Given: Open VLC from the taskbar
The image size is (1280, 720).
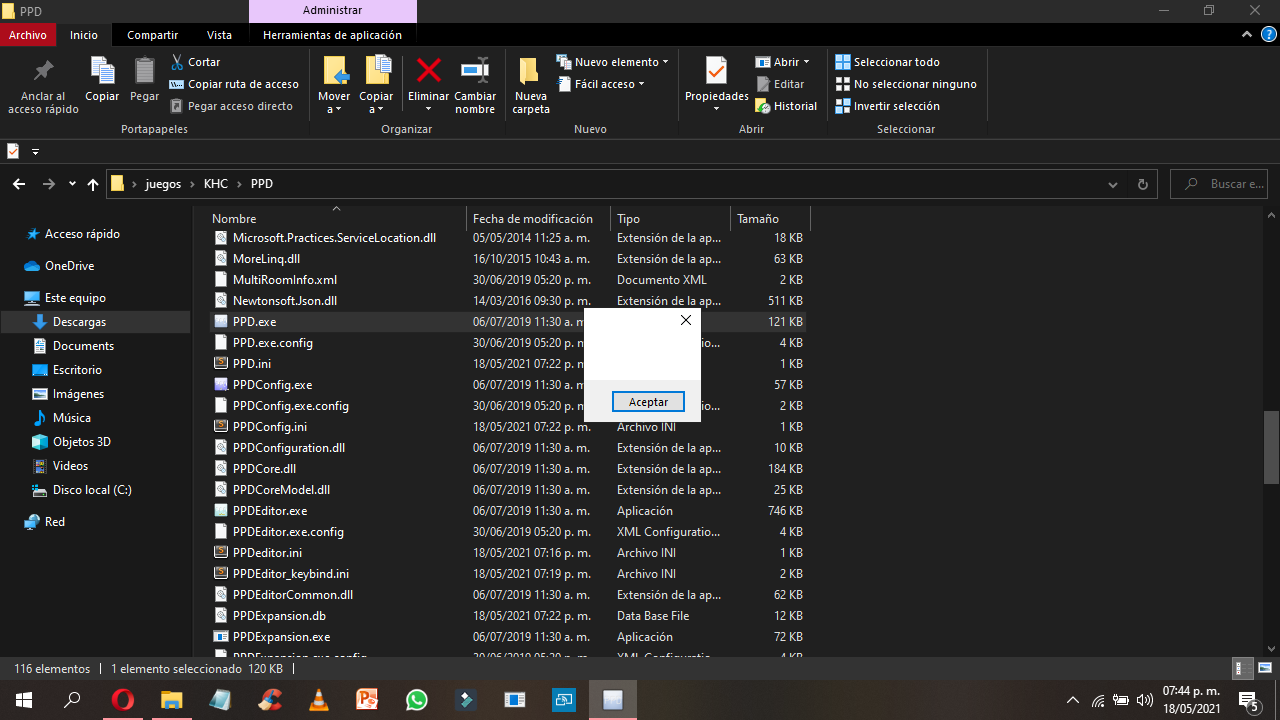Looking at the screenshot, I should 319,700.
